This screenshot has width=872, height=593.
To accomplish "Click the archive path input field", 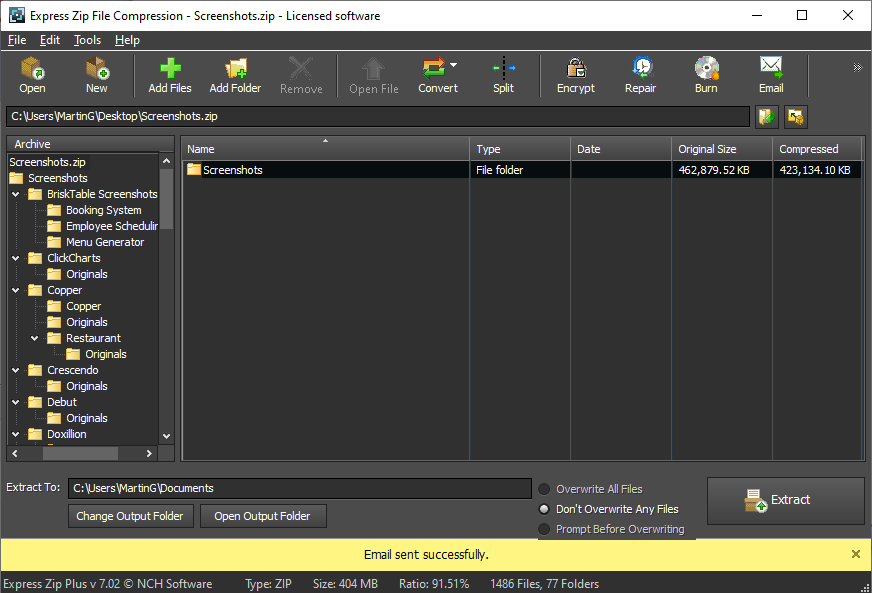I will [378, 116].
